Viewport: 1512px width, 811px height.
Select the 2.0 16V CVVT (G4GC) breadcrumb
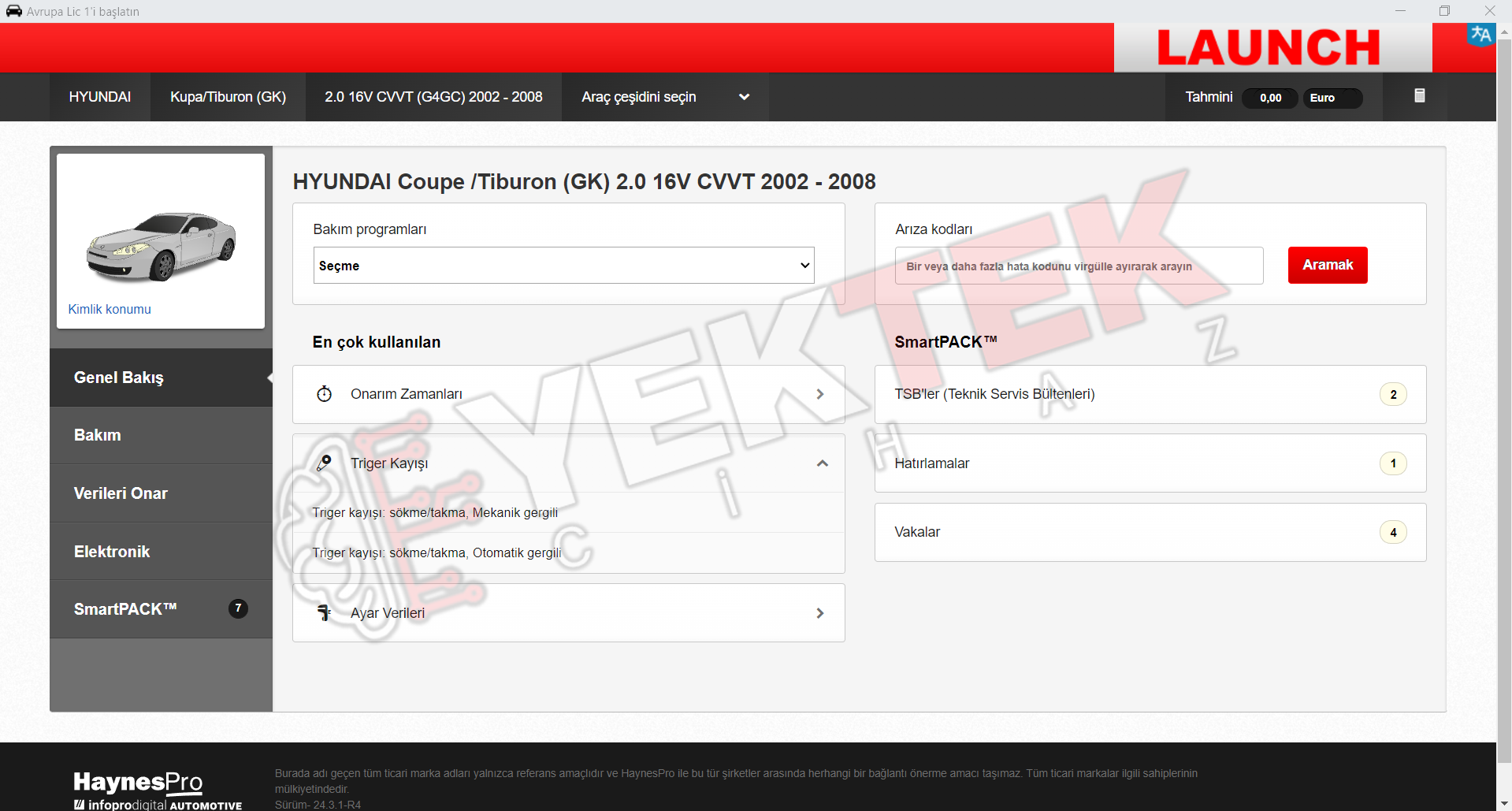click(433, 97)
